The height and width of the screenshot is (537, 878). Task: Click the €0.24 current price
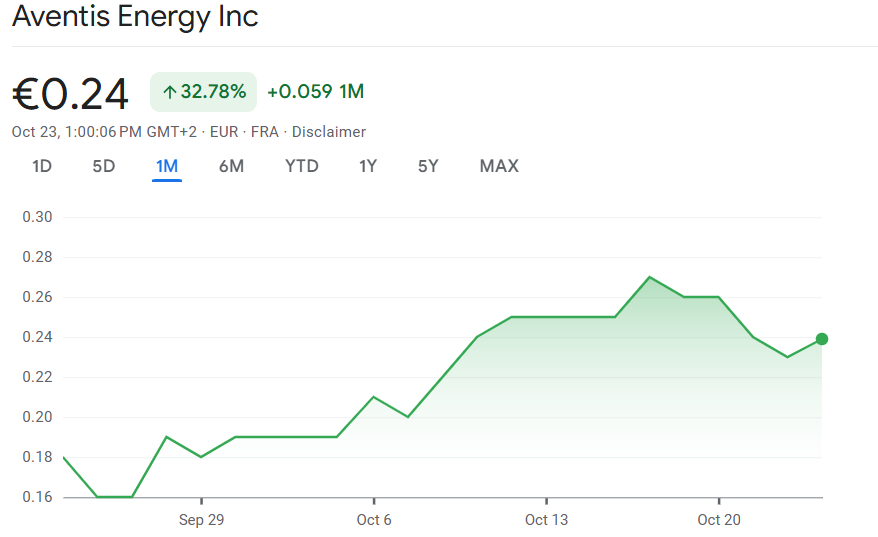(x=71, y=94)
